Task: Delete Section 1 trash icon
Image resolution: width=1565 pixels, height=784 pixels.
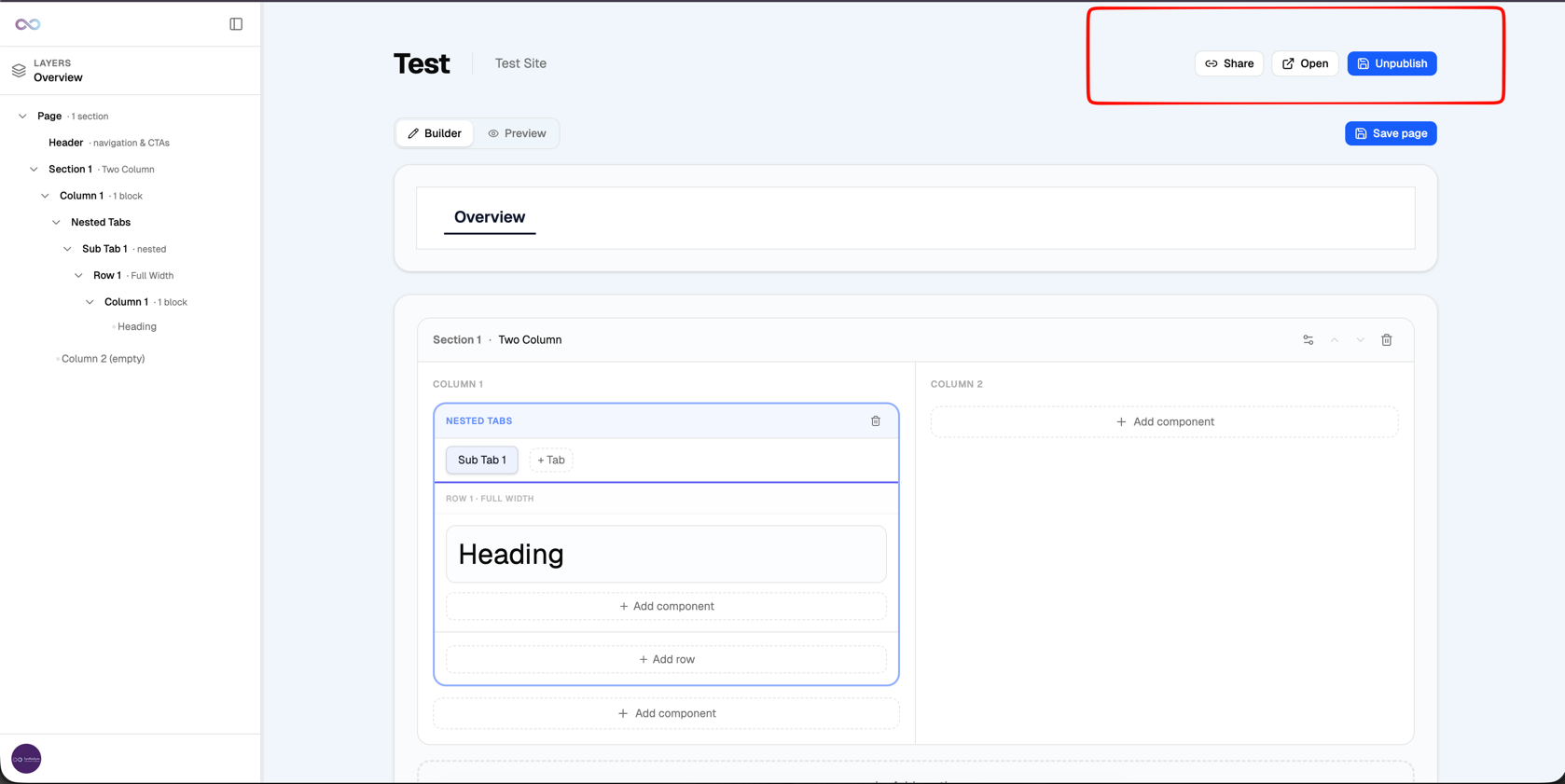Action: coord(1386,340)
